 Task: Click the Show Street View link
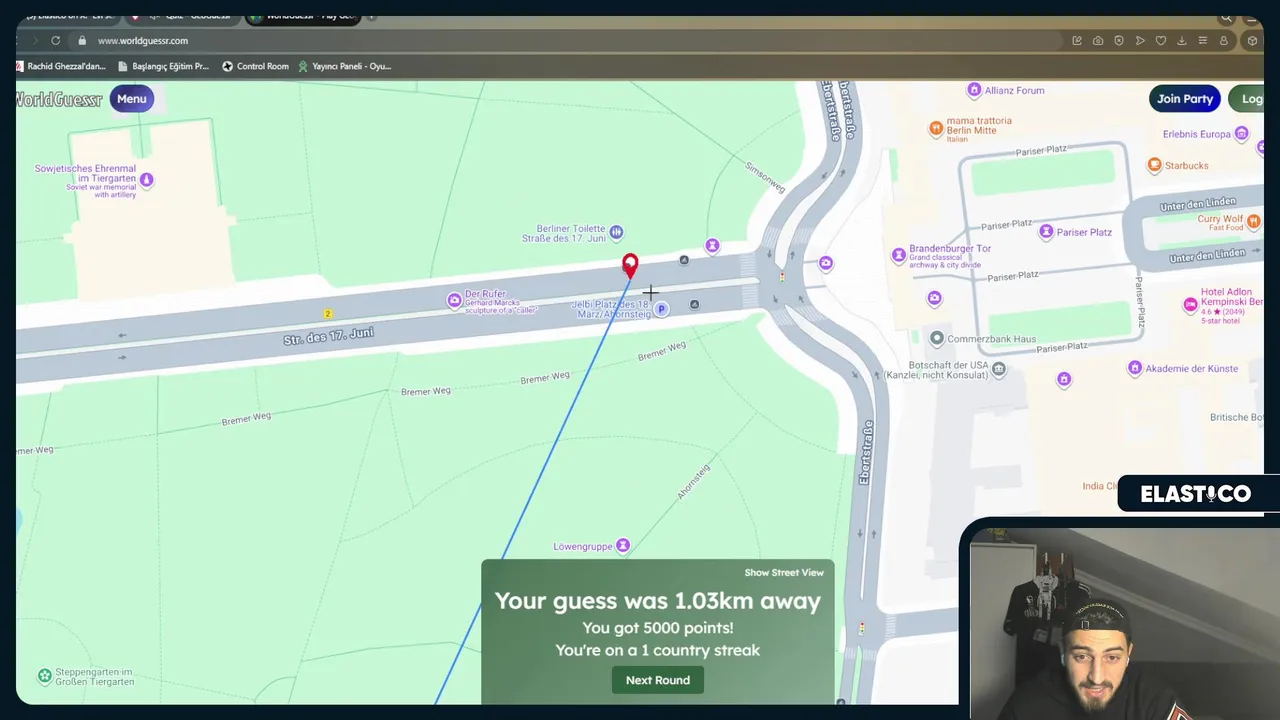pos(784,573)
